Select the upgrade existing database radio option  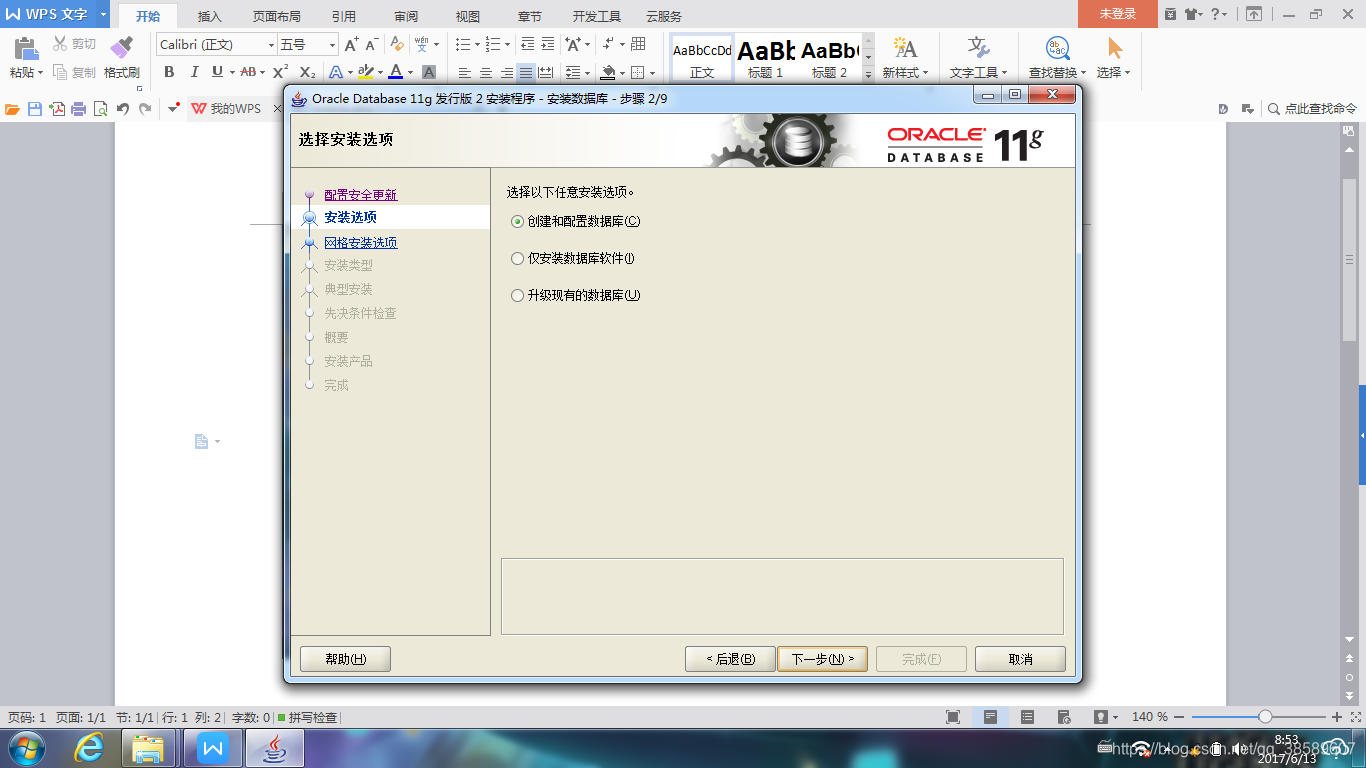coord(575,295)
